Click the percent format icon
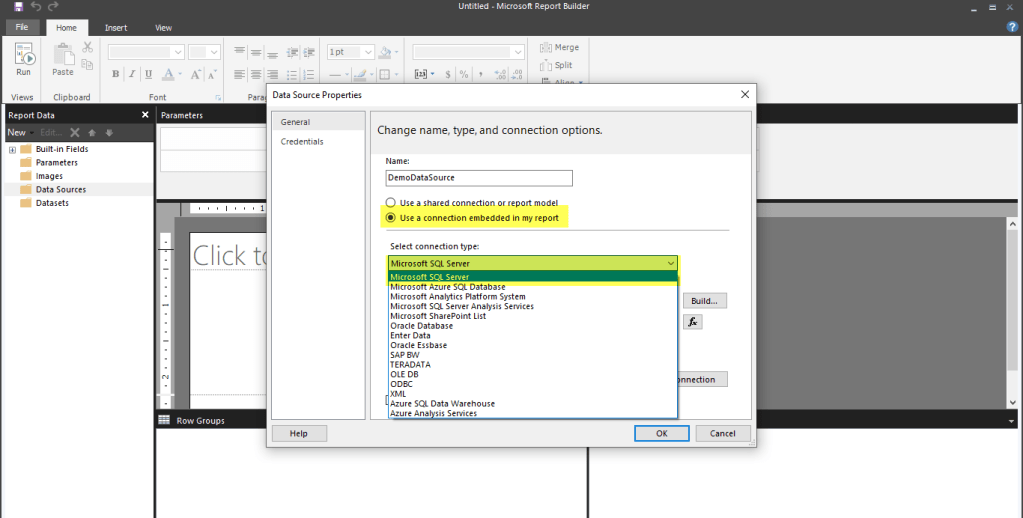Screen dimensions: 1023x518 tap(464, 74)
